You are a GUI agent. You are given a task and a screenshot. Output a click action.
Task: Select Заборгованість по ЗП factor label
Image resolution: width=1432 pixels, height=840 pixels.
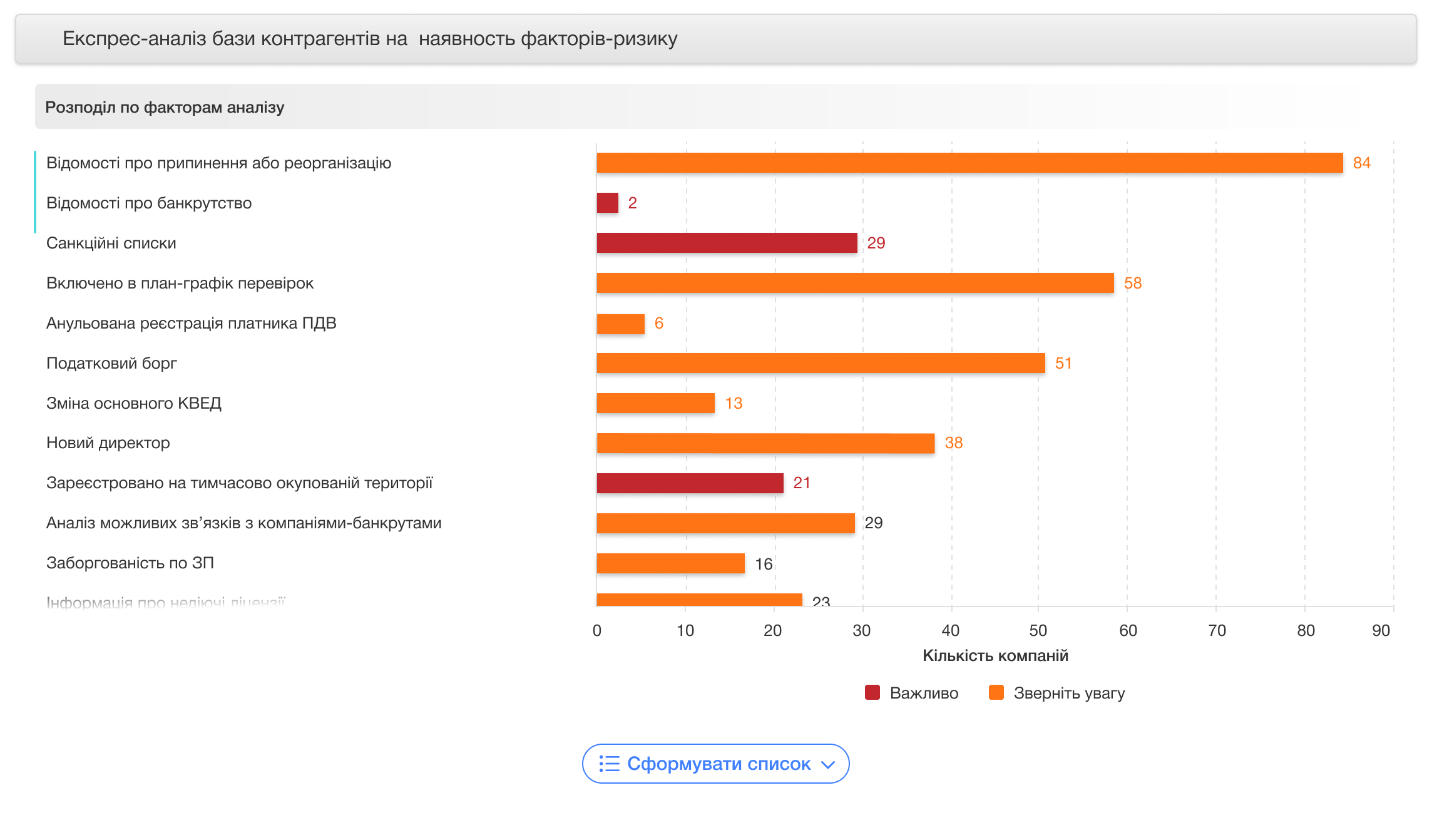[130, 563]
